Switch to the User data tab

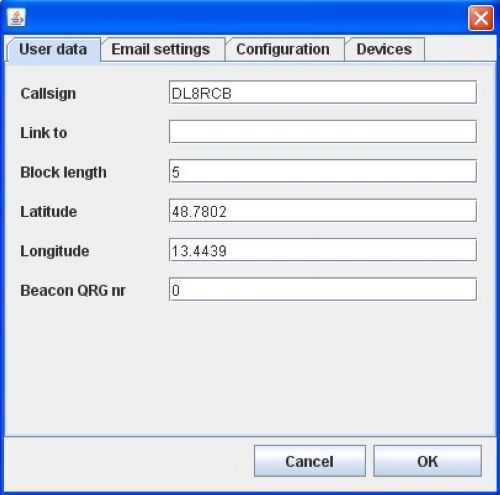coord(53,50)
